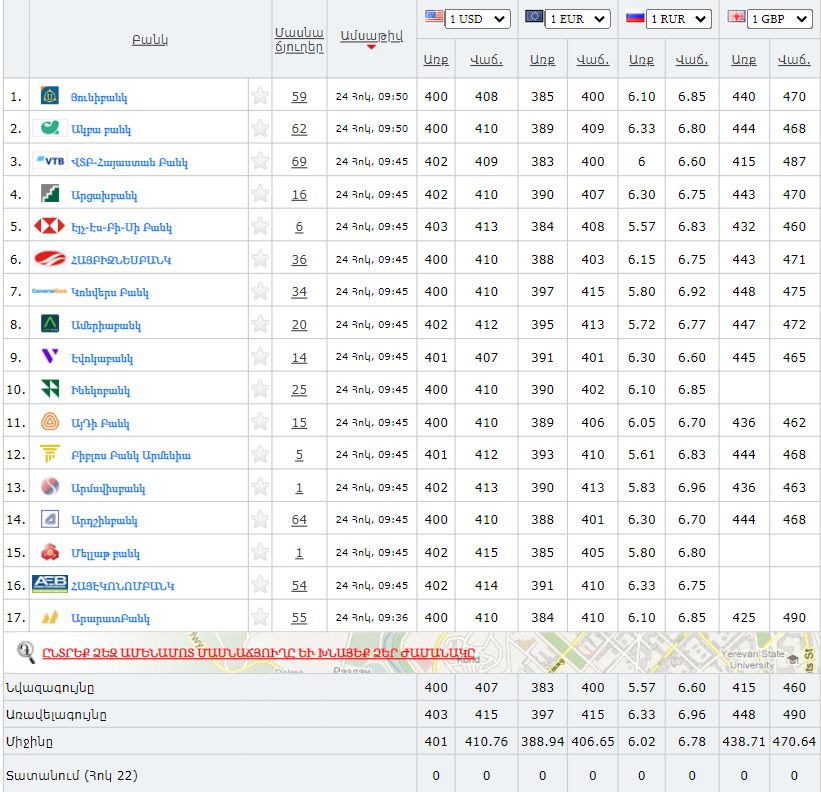Sort by the Ամսաթիվ date header

pos(371,36)
